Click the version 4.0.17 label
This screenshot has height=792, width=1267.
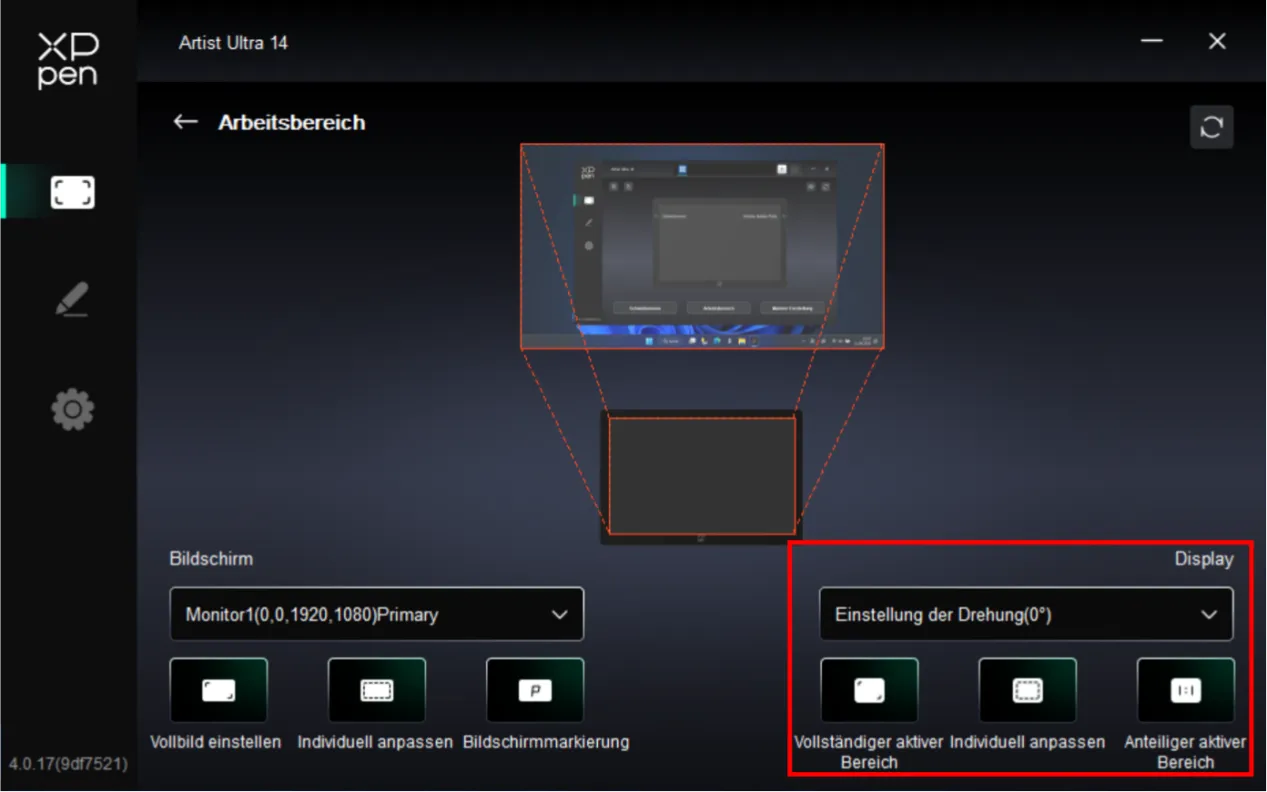point(68,764)
